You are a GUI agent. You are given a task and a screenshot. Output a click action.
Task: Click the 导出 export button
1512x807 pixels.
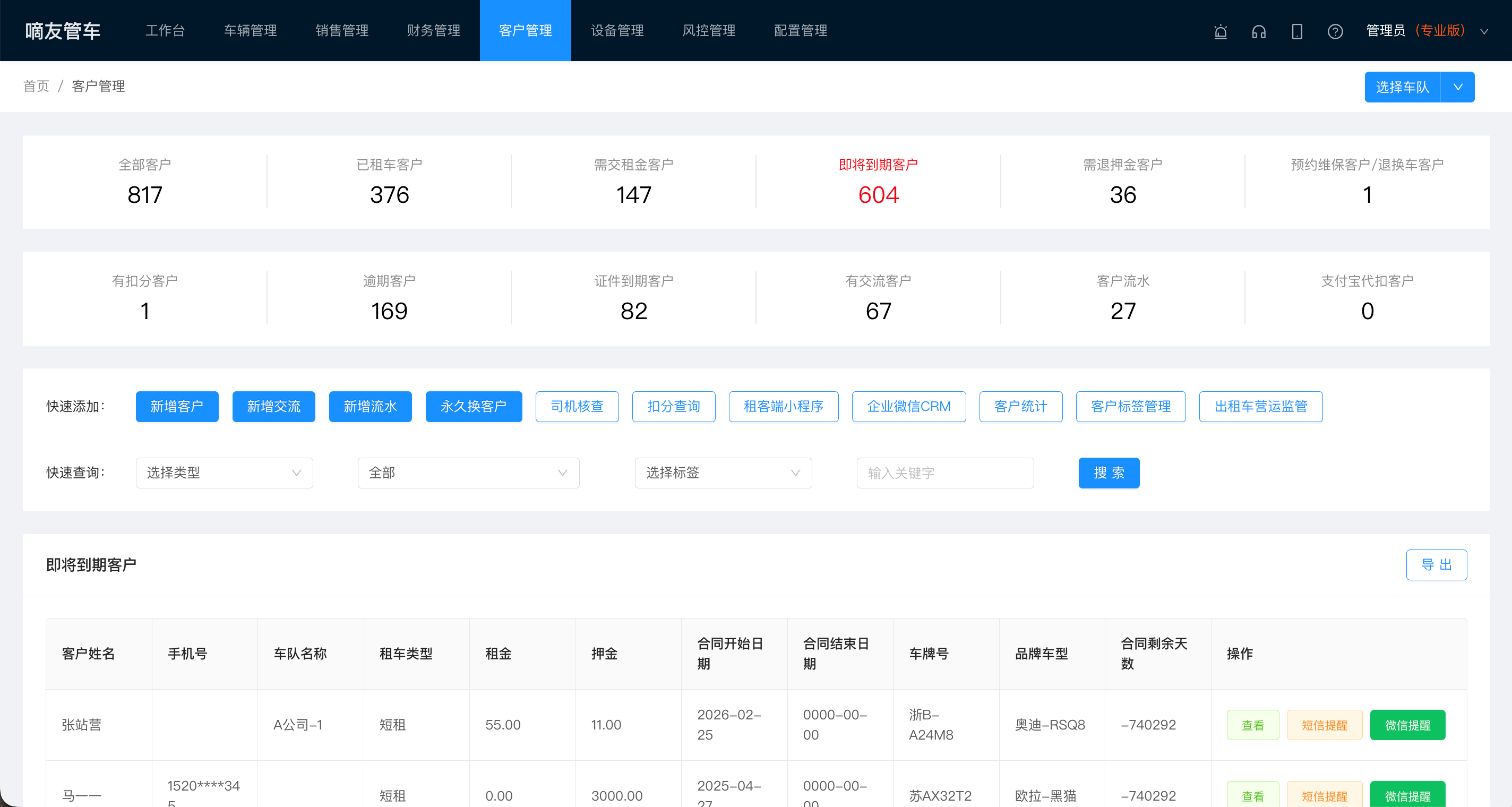click(x=1436, y=564)
